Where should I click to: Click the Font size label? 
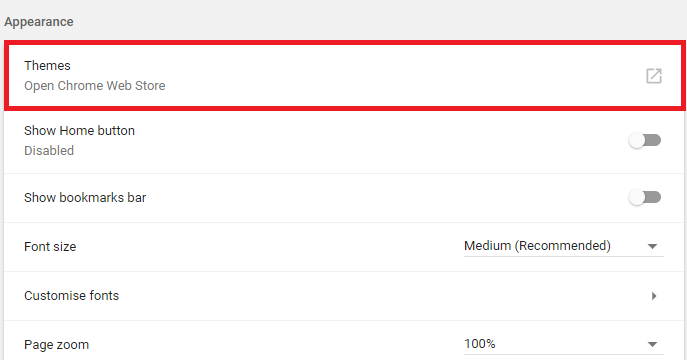pyautogui.click(x=50, y=247)
